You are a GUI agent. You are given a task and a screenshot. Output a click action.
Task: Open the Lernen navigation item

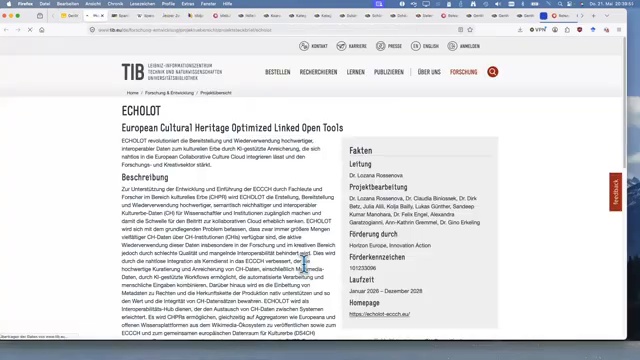pyautogui.click(x=356, y=72)
